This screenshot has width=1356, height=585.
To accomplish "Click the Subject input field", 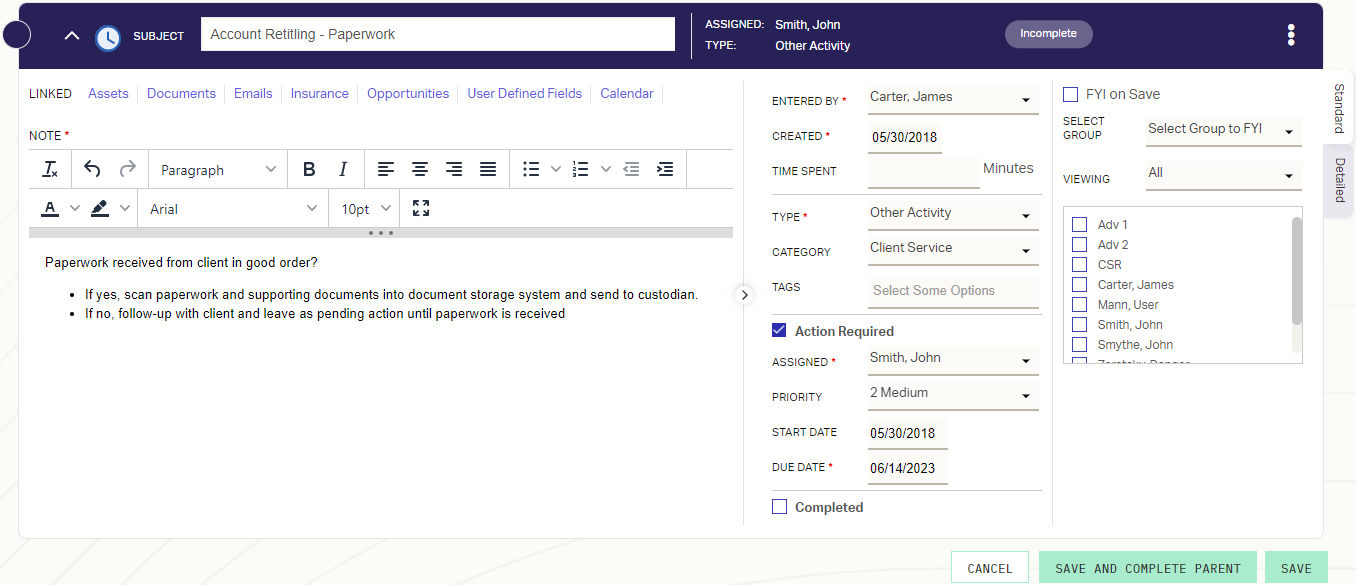I will coord(438,34).
